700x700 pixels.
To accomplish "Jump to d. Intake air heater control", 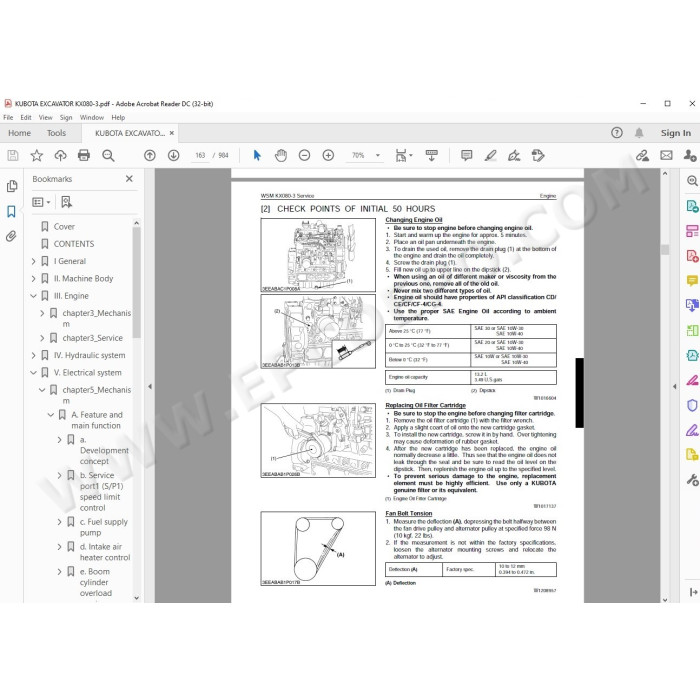I will [x=105, y=552].
